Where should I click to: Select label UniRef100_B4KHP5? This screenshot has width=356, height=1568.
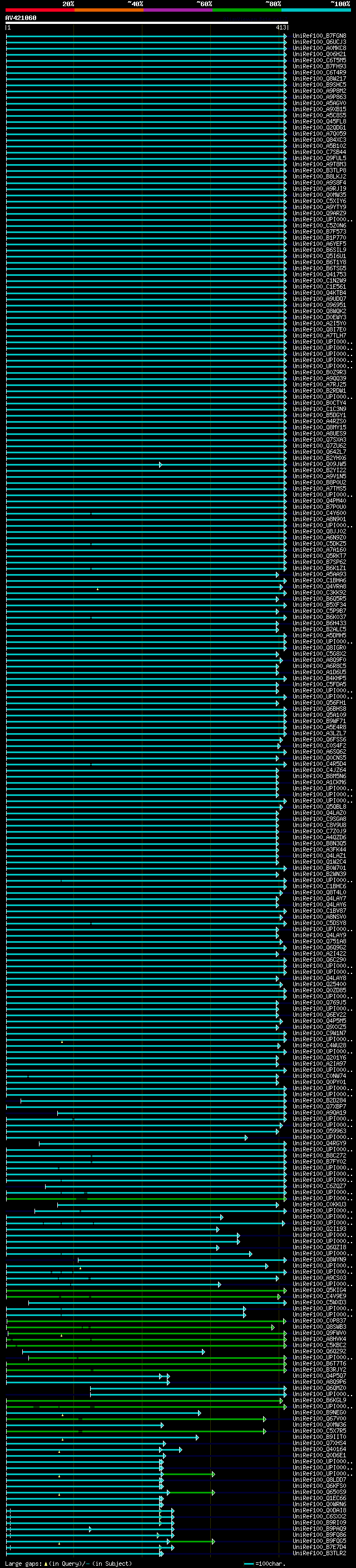tap(319, 678)
